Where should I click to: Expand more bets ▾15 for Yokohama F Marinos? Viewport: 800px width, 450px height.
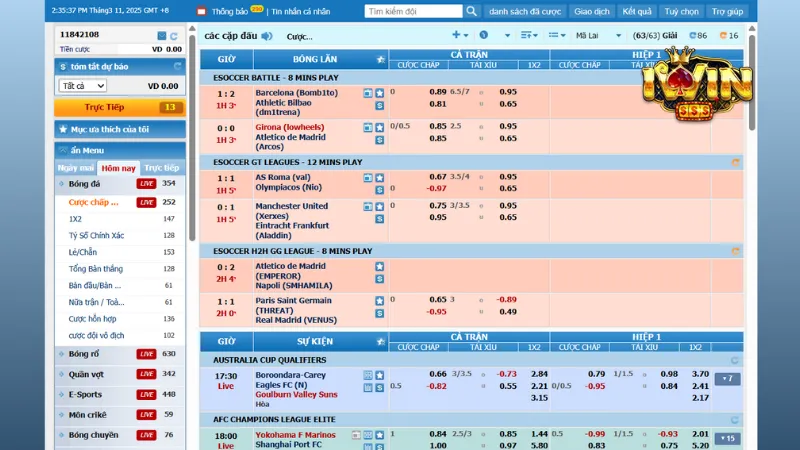(728, 438)
